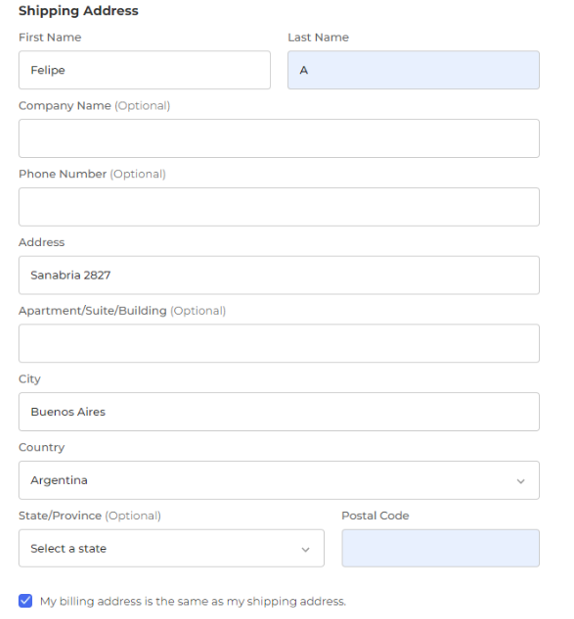Focus the Address field showing Sanabria 2827
Image resolution: width=574 pixels, height=619 pixels.
pyautogui.click(x=279, y=275)
